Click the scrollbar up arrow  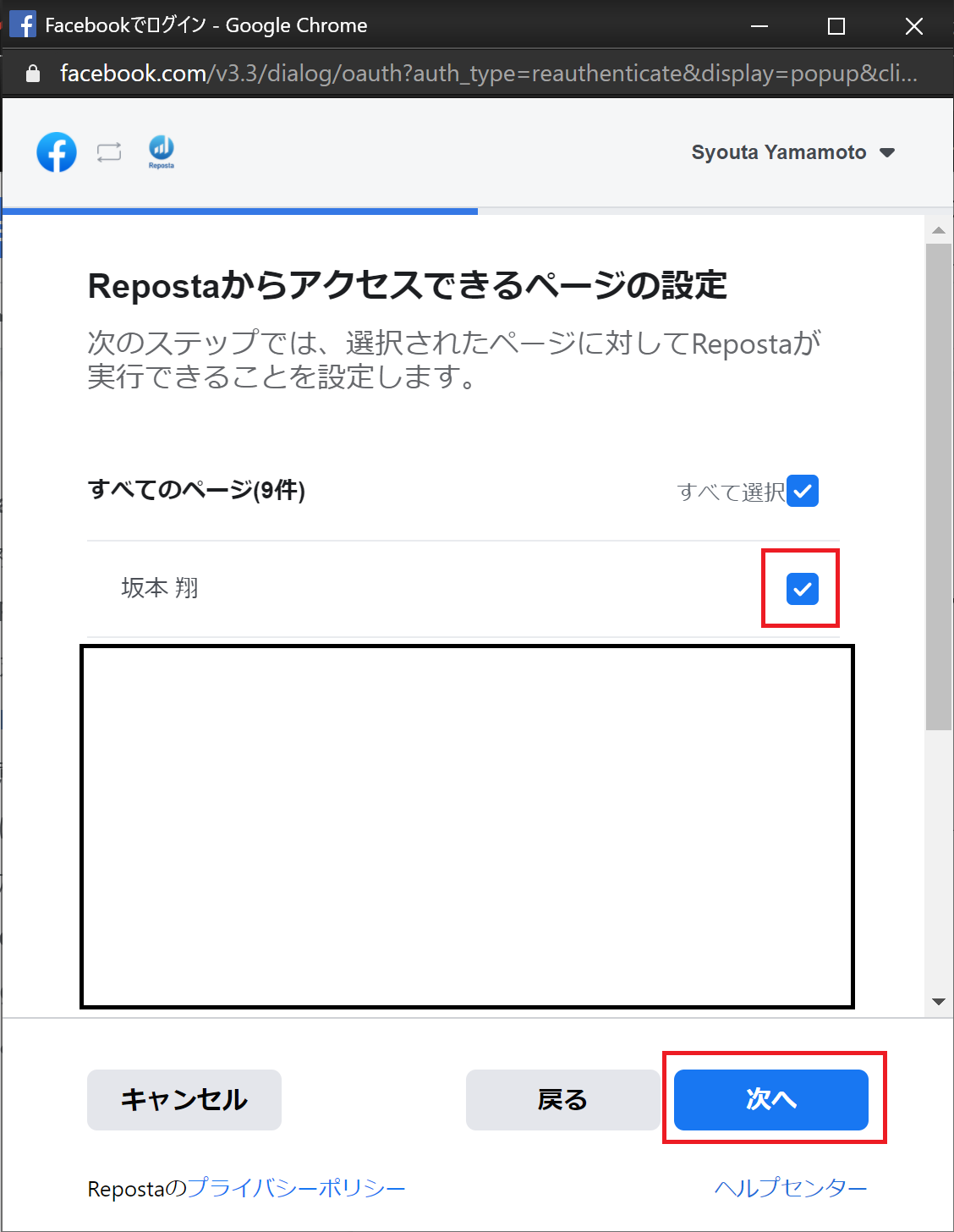click(x=939, y=230)
